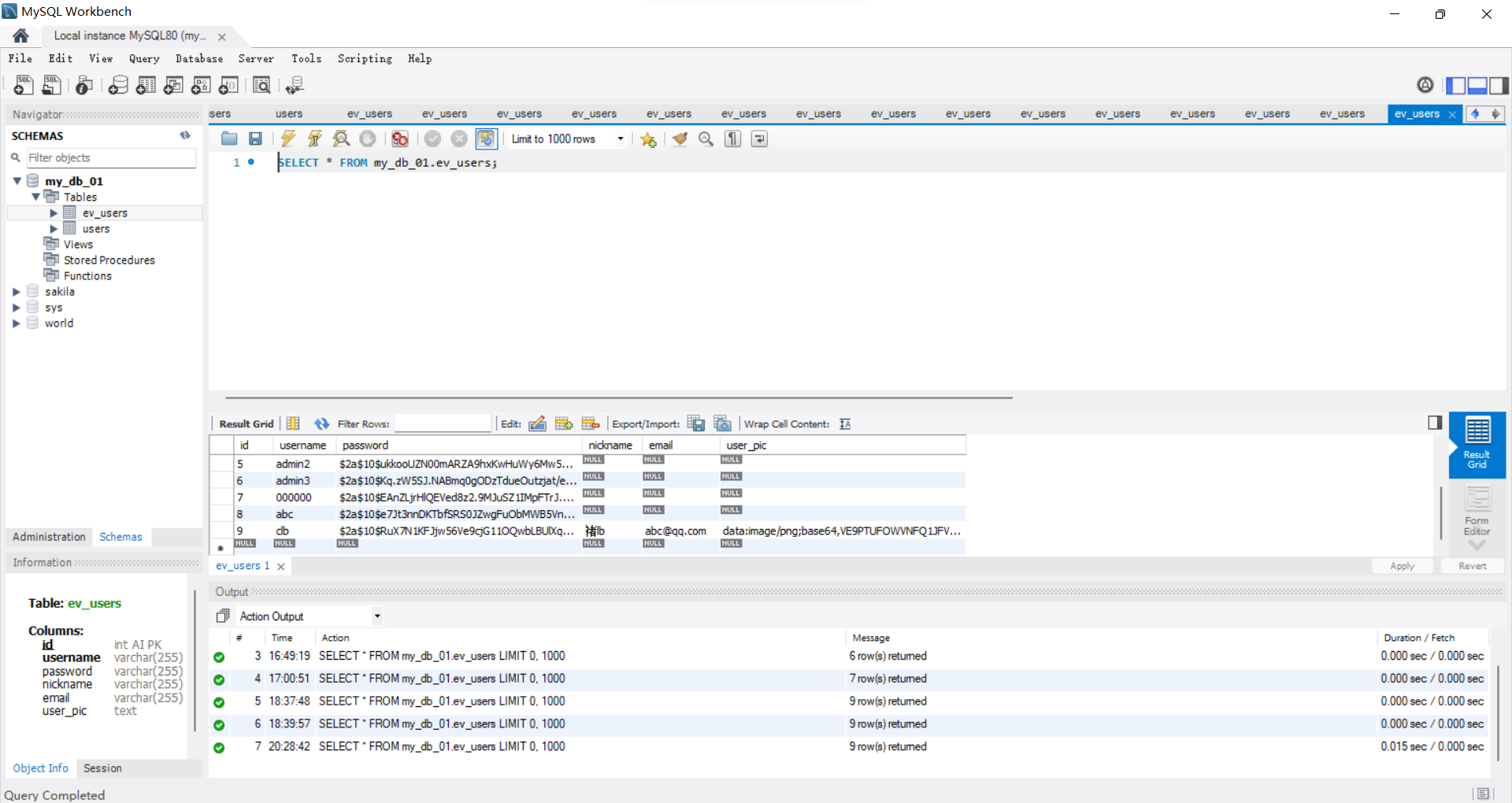
Task: Open a script file in editor
Action: [x=229, y=139]
